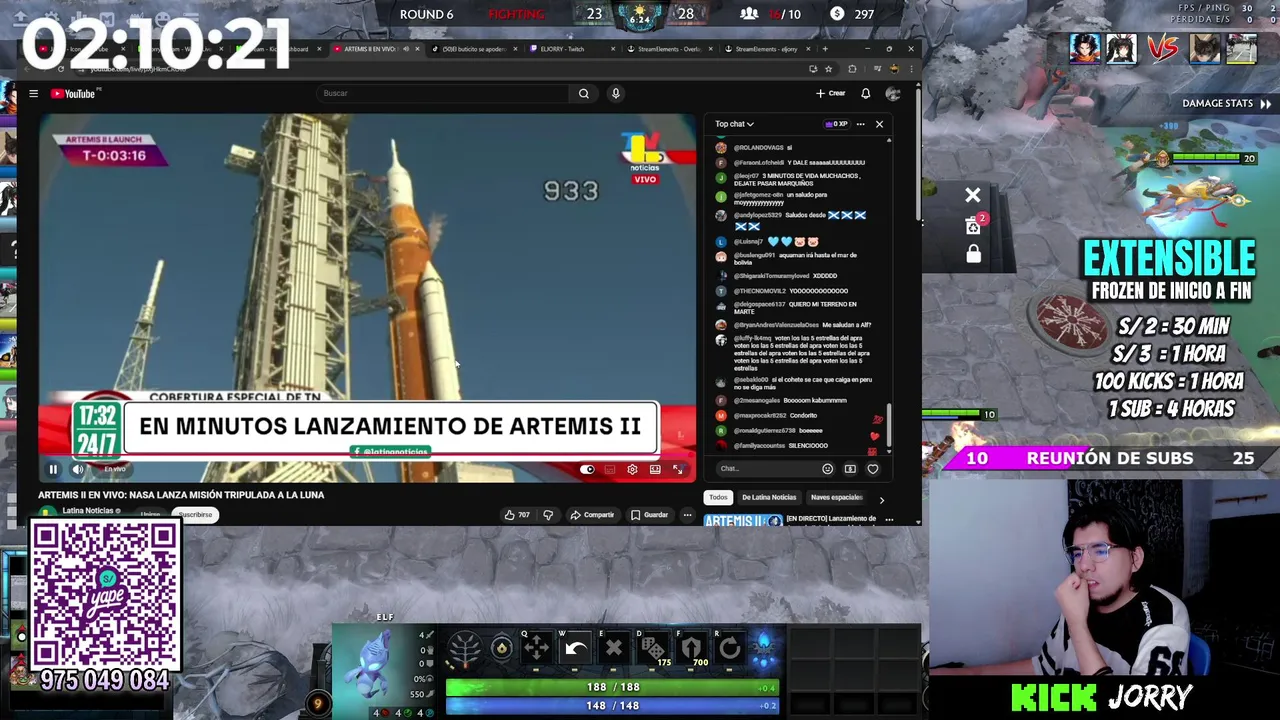Click the Buscar search field
1280x720 pixels.
[x=442, y=93]
